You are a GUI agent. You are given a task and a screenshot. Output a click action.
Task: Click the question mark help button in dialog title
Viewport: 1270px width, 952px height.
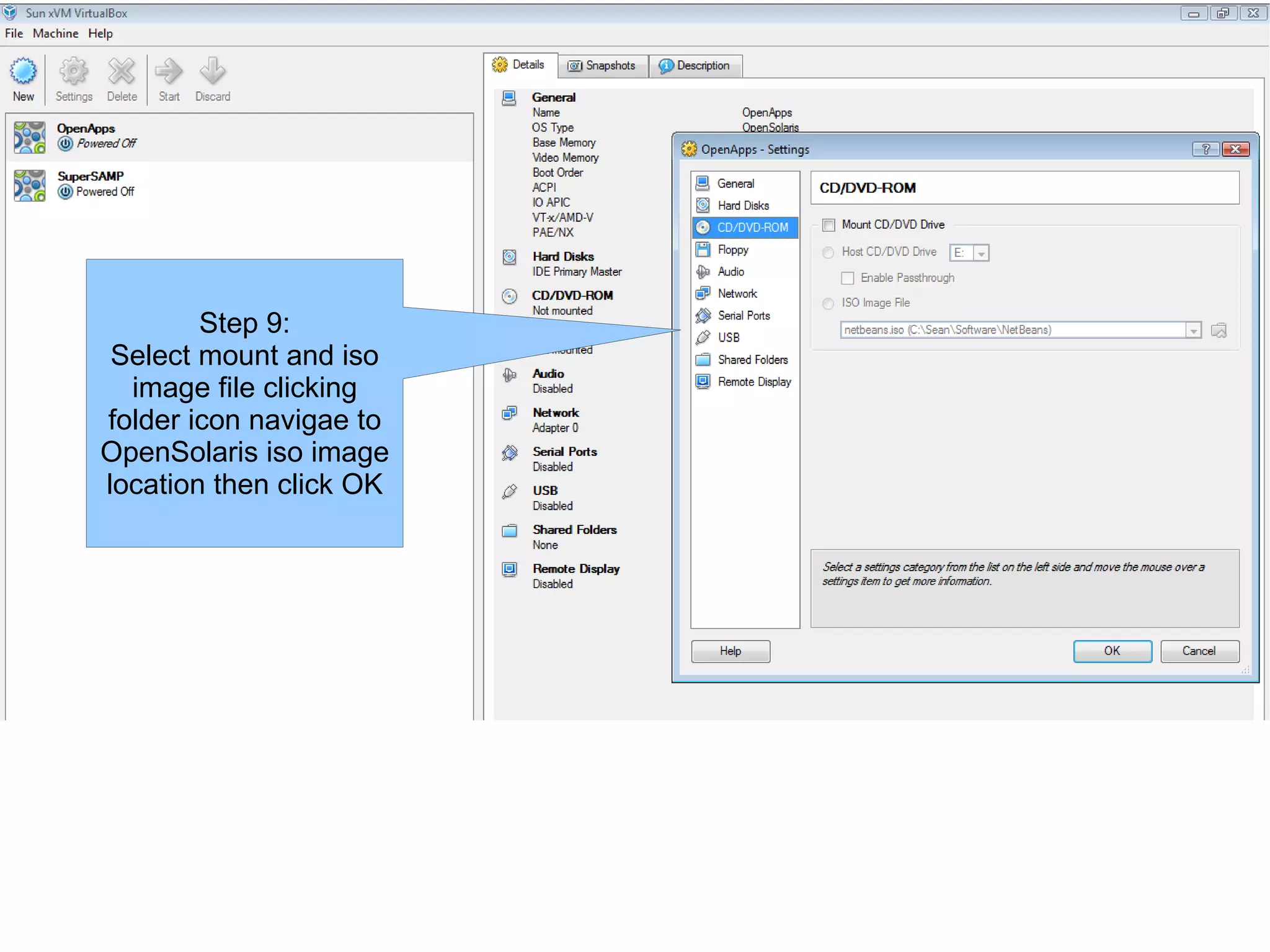pyautogui.click(x=1206, y=149)
